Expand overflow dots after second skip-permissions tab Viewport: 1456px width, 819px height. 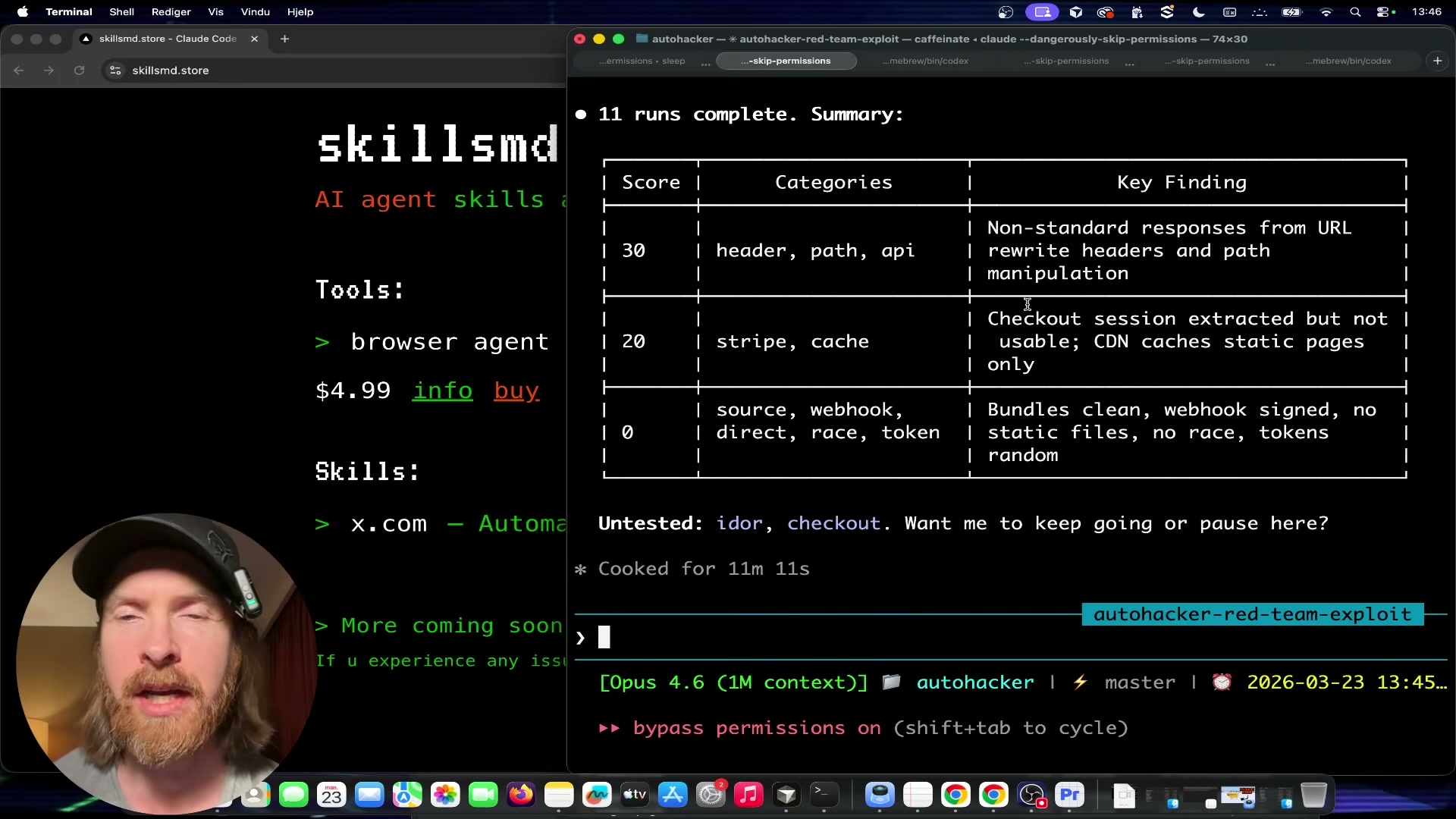[x=1129, y=62]
